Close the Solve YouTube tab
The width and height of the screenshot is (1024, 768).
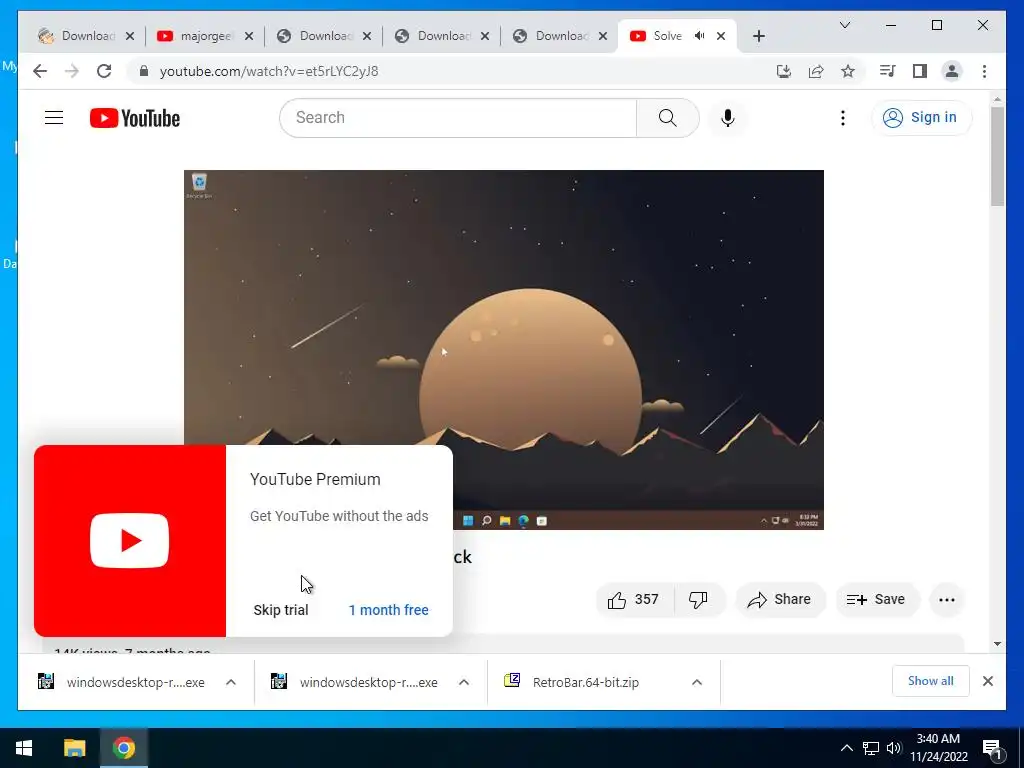[x=721, y=36]
